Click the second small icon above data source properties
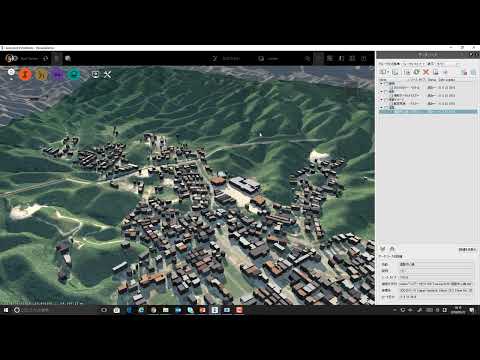This screenshot has width=480, height=360. click(x=392, y=249)
